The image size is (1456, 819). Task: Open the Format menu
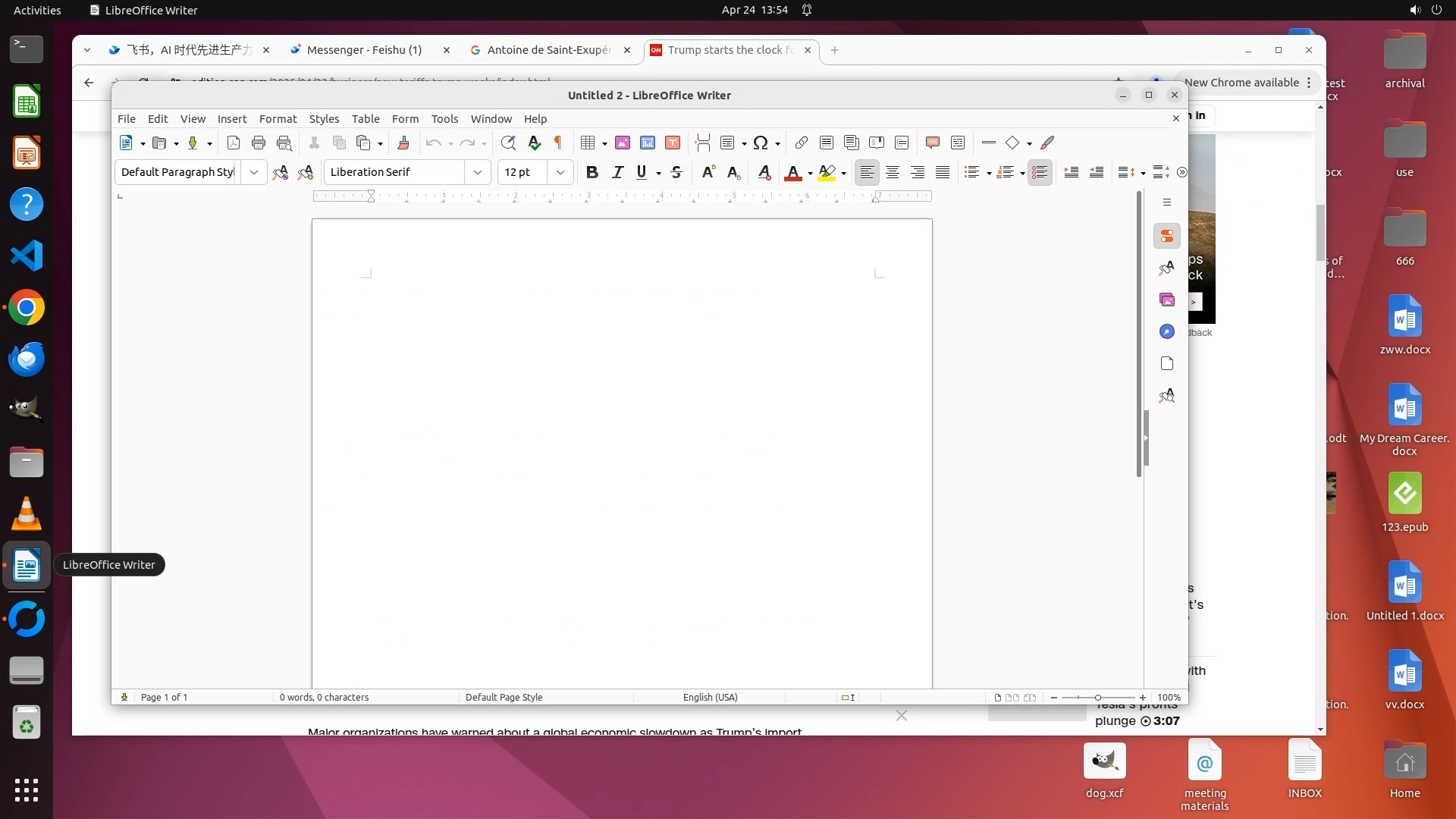[x=278, y=119]
